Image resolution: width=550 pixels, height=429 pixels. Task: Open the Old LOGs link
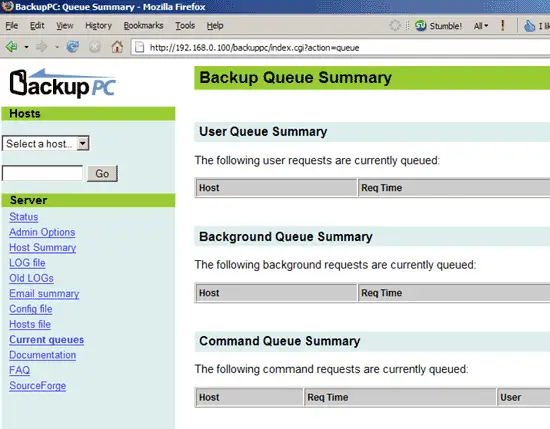tap(31, 278)
